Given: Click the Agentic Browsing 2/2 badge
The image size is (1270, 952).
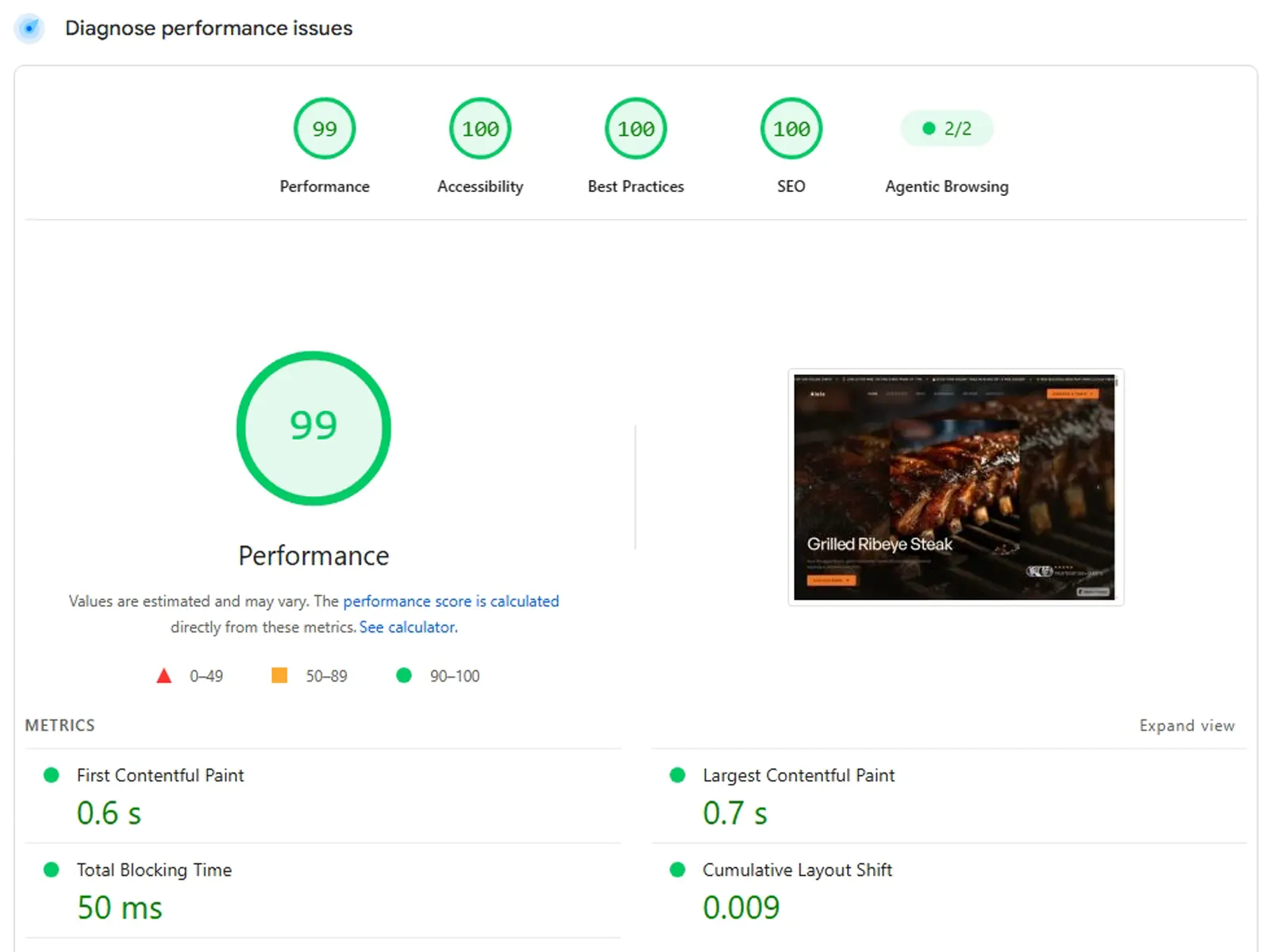Looking at the screenshot, I should pyautogui.click(x=947, y=129).
